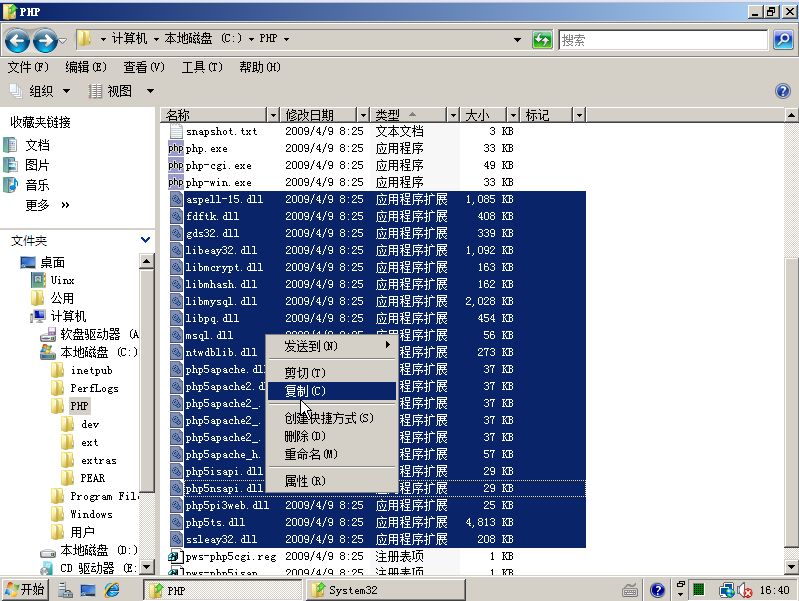
Task: Open the Organize dropdown
Action: 41,91
